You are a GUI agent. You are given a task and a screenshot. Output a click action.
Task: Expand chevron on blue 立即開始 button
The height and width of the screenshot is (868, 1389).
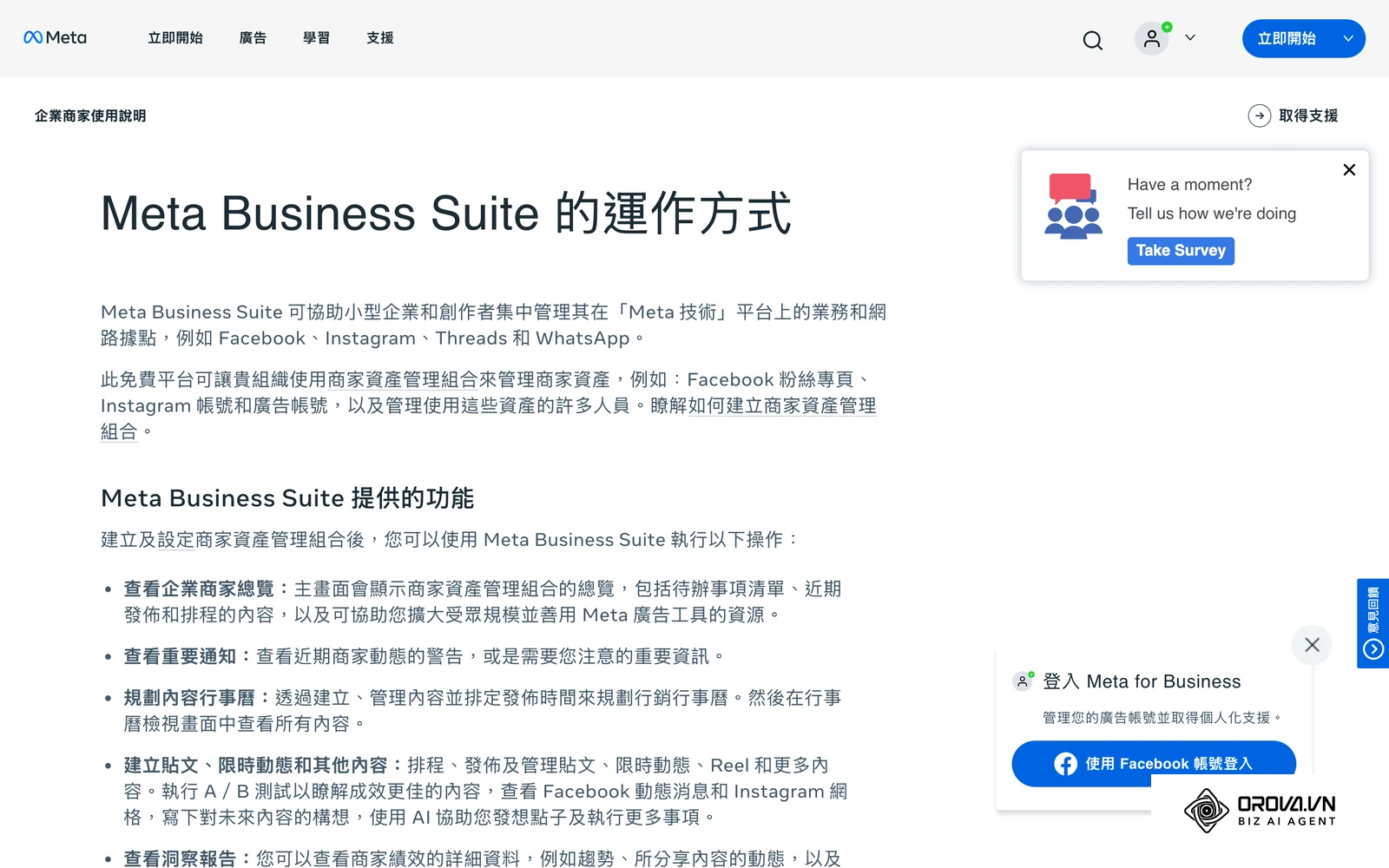tap(1348, 38)
